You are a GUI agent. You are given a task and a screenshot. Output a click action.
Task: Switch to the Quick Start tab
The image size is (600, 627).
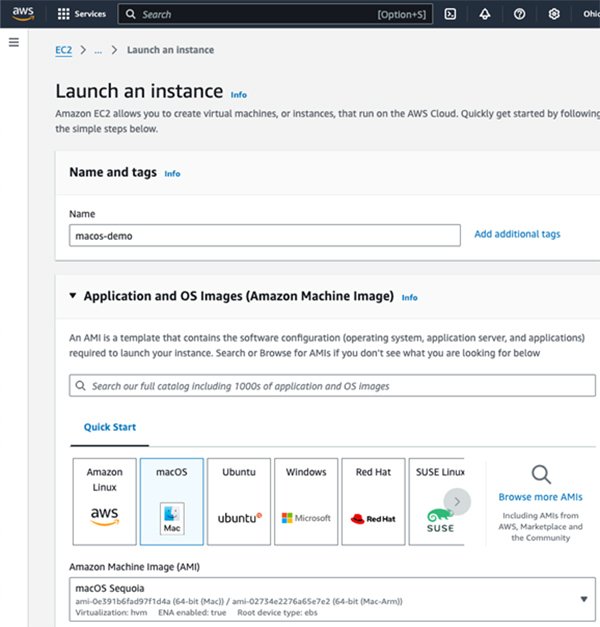tap(110, 427)
